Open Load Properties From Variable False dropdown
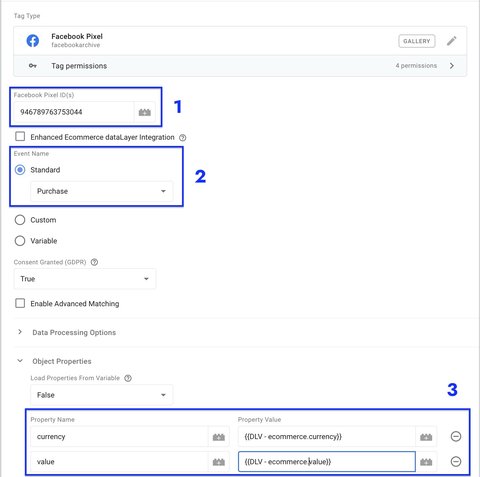 [x=102, y=395]
